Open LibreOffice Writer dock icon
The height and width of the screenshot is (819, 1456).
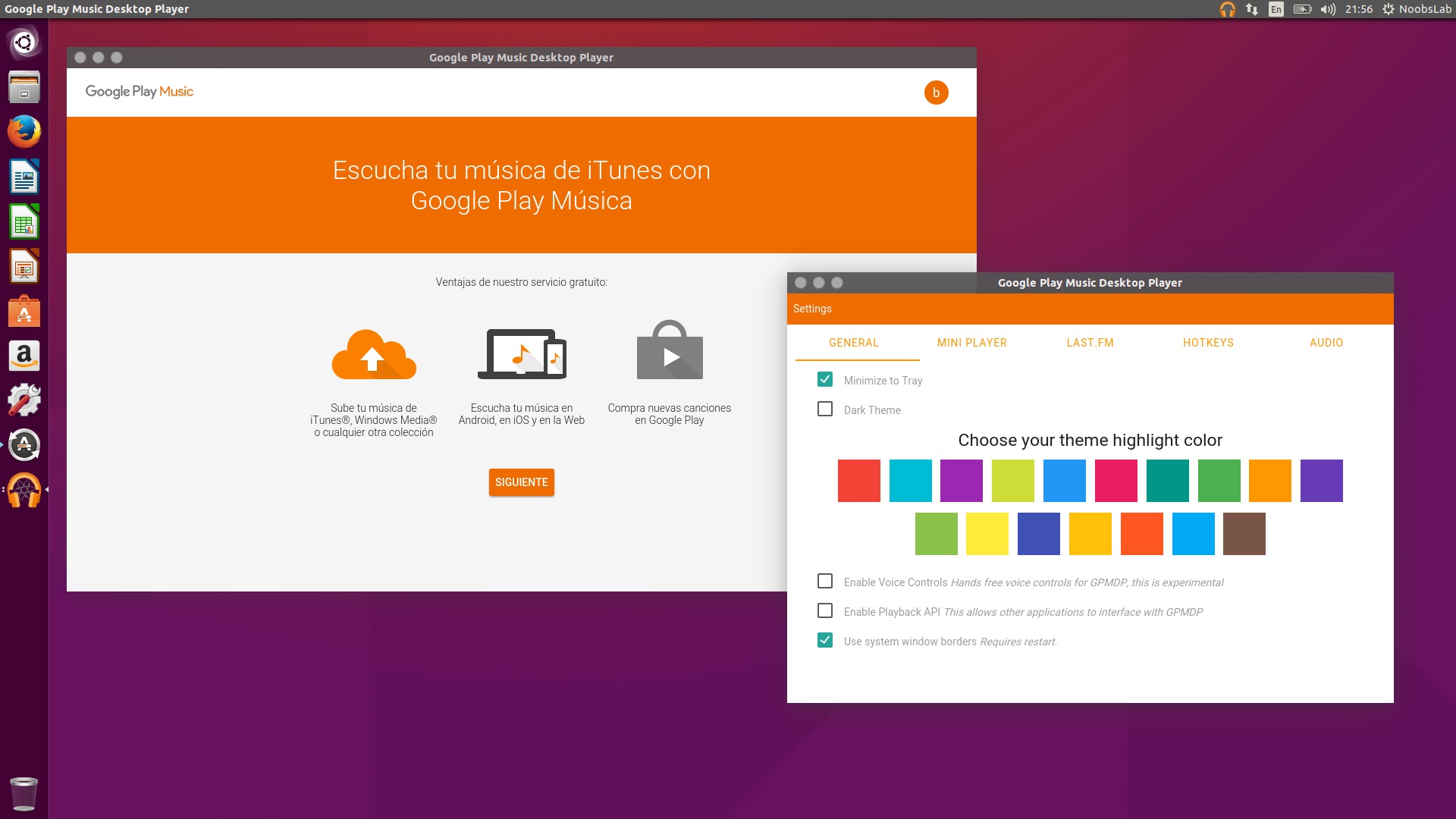tap(24, 177)
